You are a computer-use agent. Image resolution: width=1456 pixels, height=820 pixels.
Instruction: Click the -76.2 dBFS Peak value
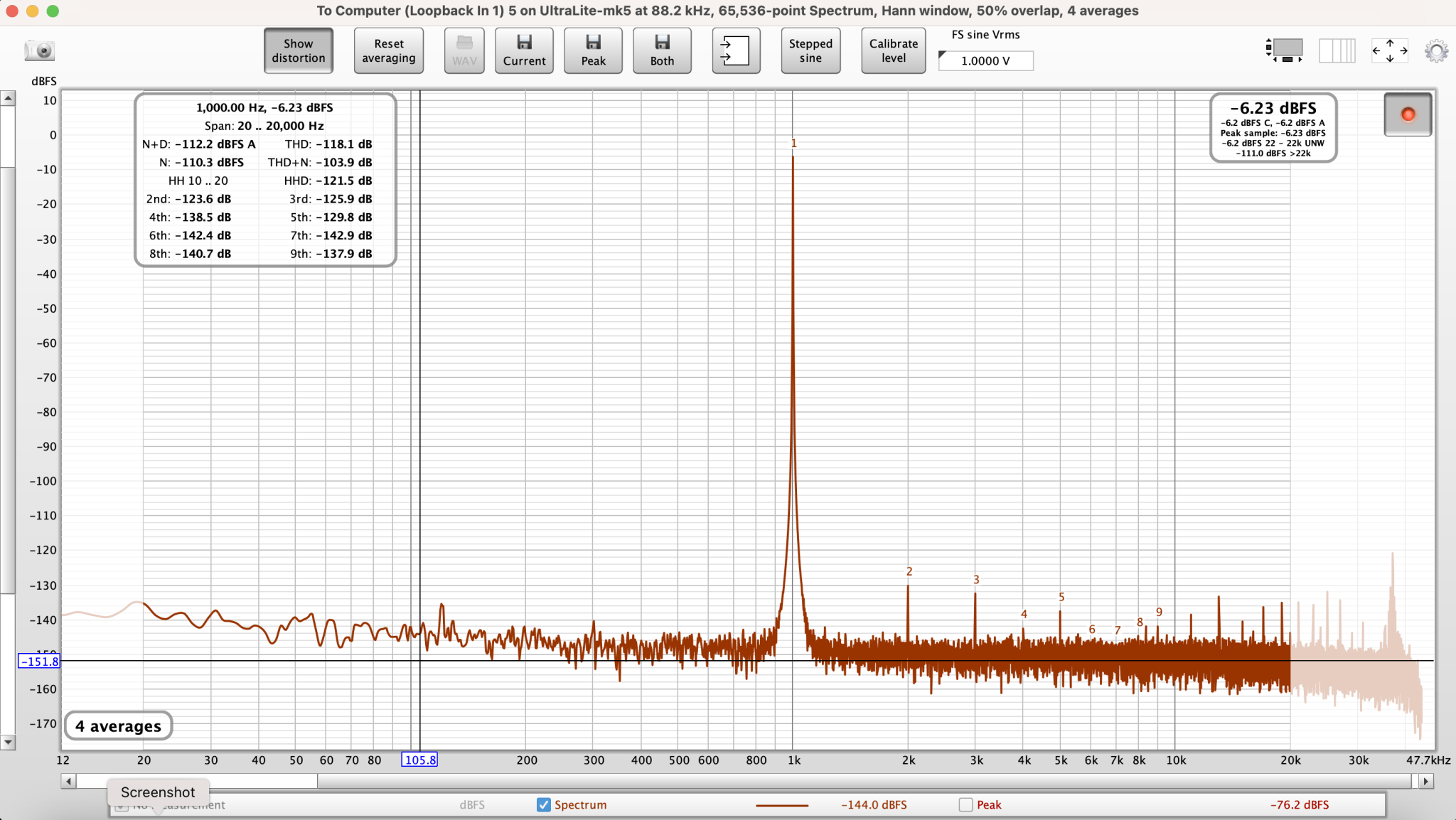coord(1300,805)
